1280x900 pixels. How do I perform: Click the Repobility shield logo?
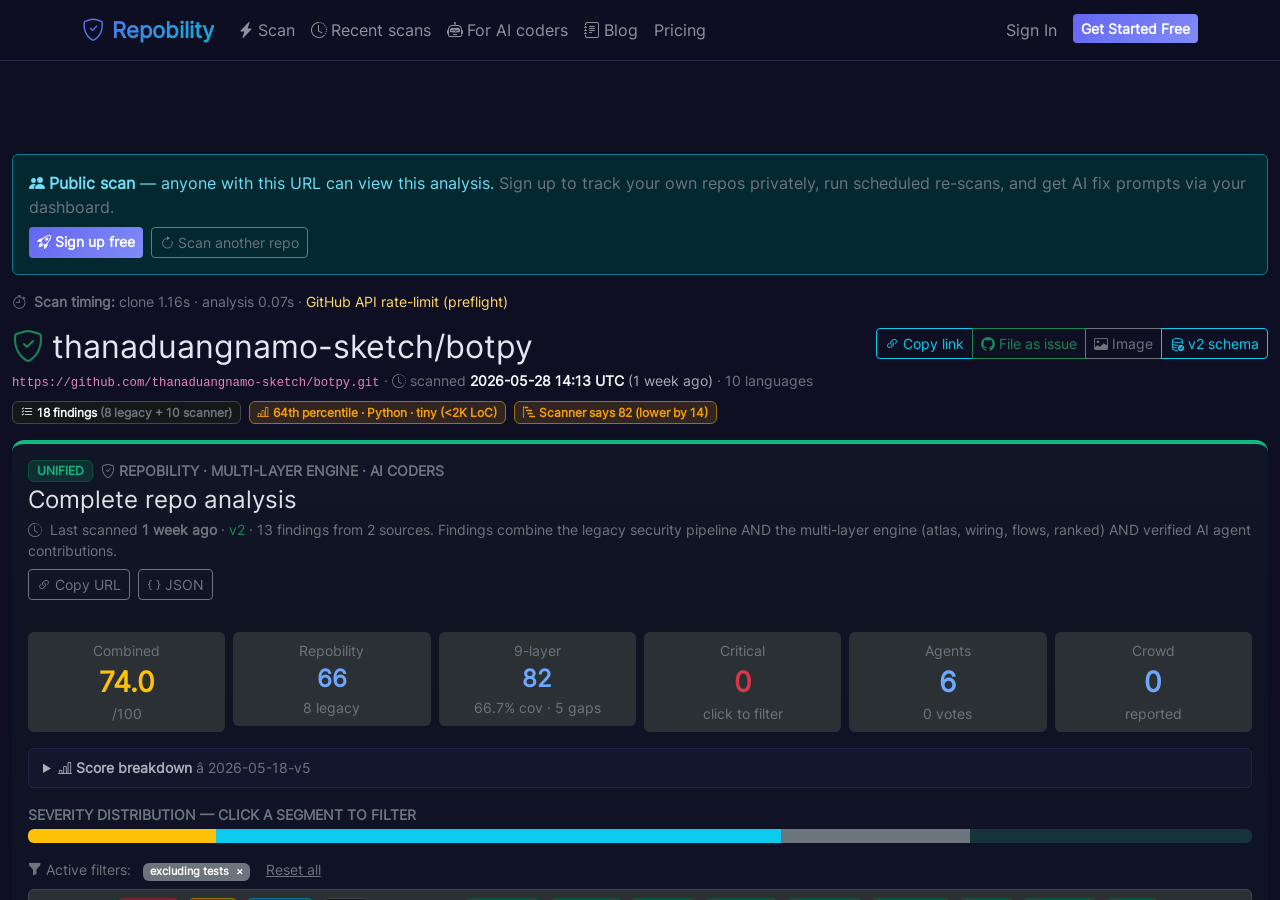coord(93,30)
